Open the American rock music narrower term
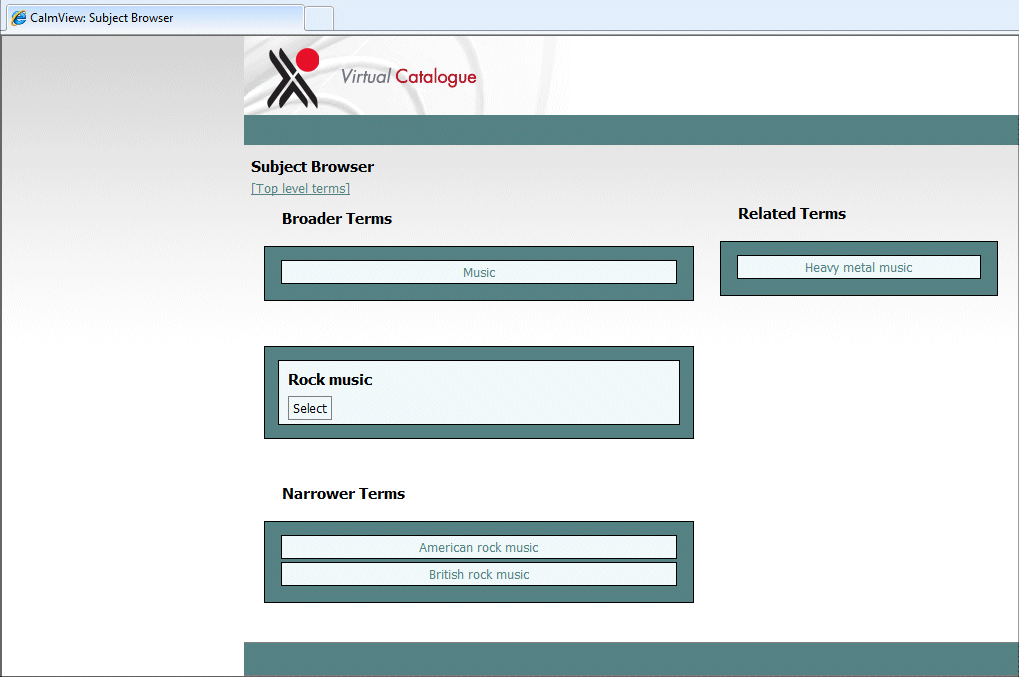This screenshot has height=677, width=1019. 478,546
